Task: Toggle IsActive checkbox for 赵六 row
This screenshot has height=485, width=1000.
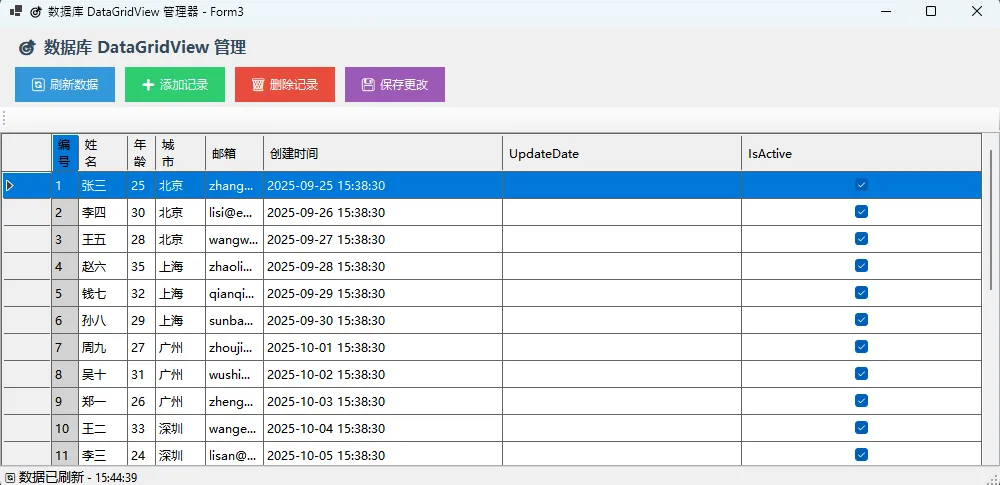Action: (x=861, y=266)
